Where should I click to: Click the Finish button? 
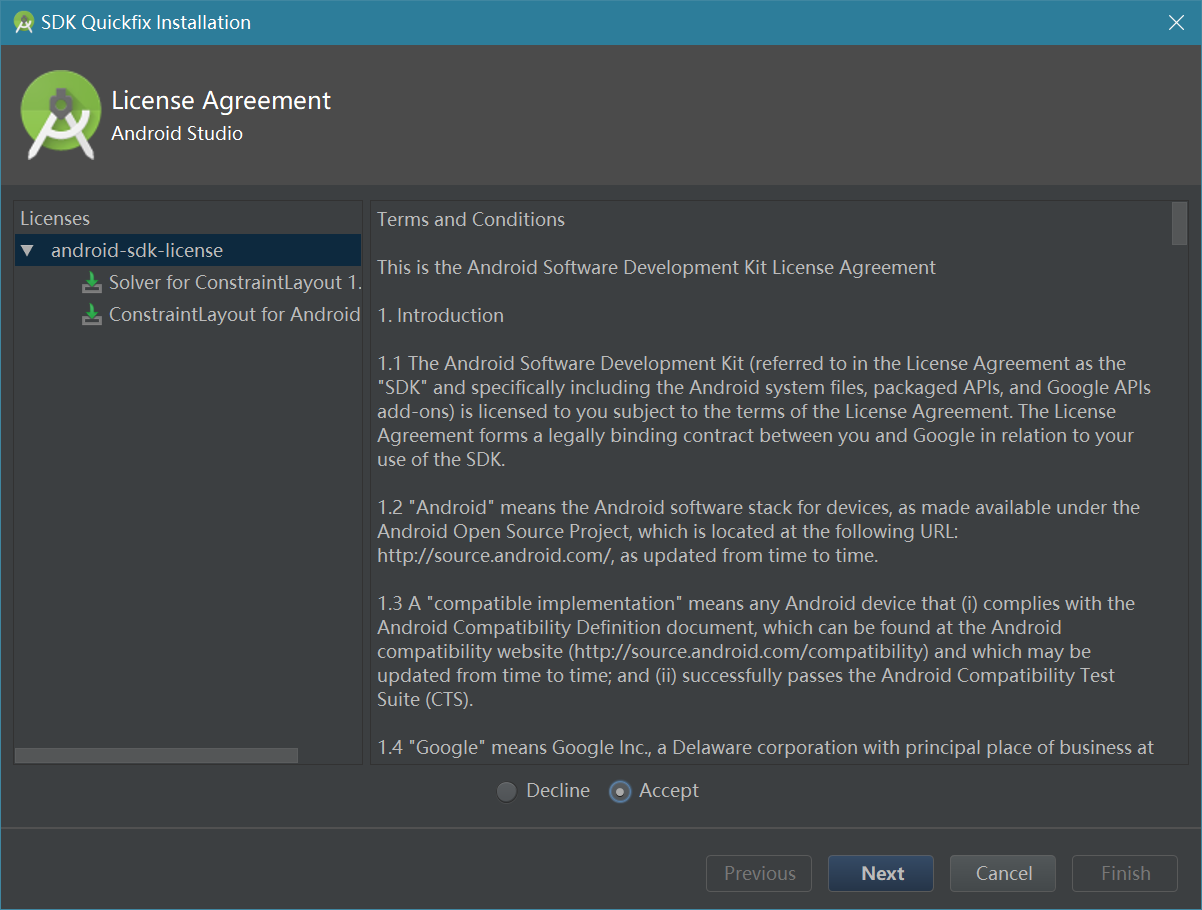tap(1125, 873)
